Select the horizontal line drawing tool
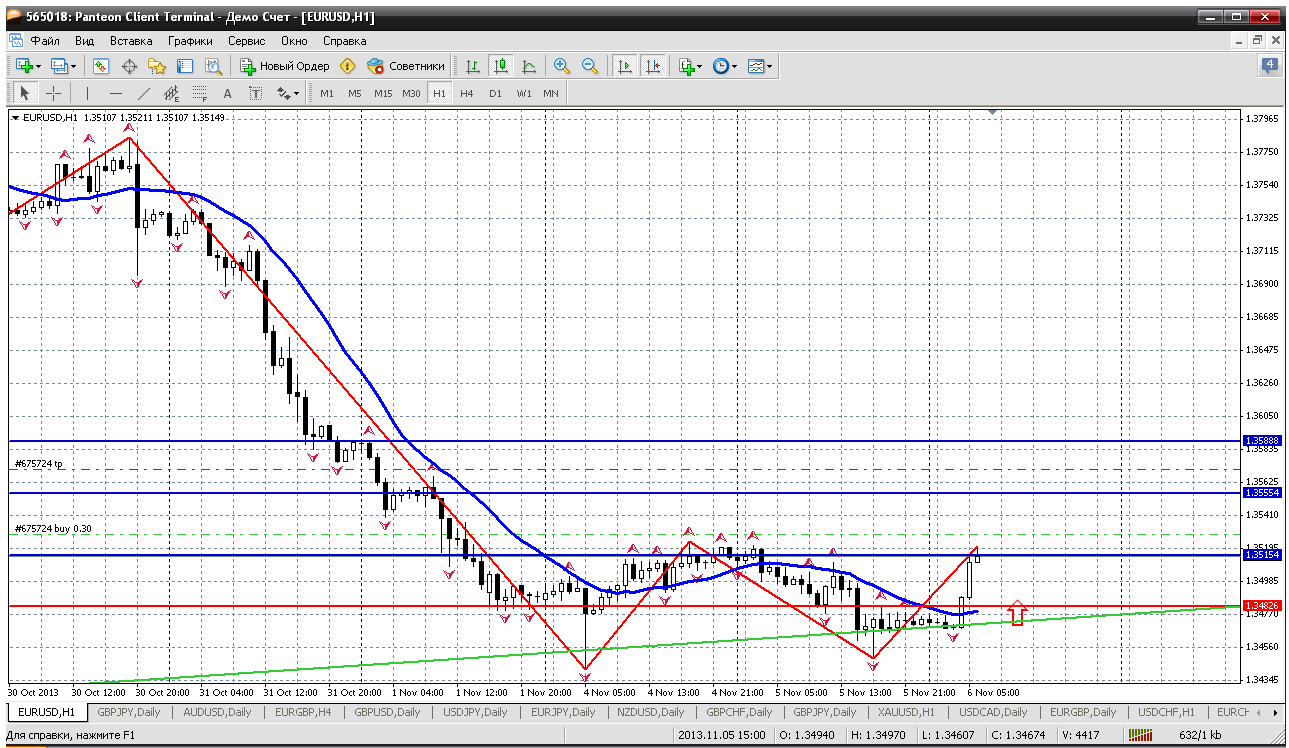This screenshot has height=748, width=1289. 116,93
